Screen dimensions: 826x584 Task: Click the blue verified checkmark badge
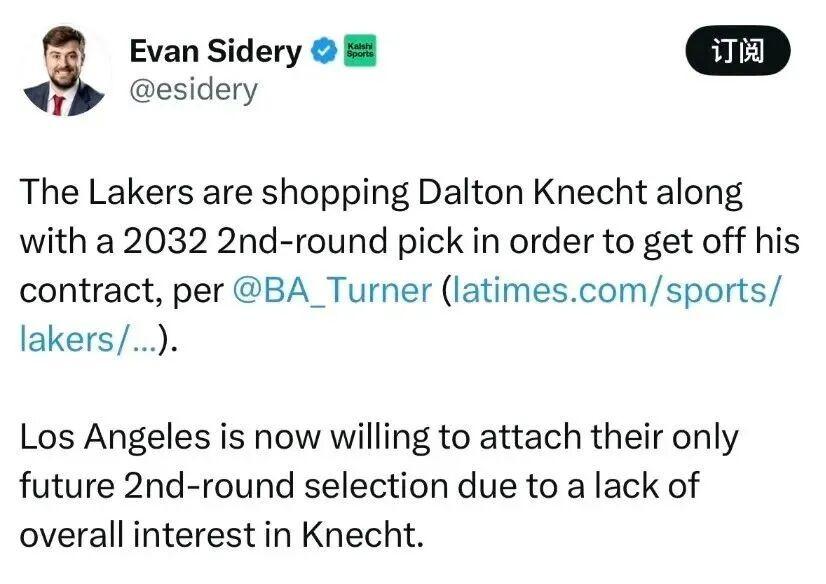[324, 51]
